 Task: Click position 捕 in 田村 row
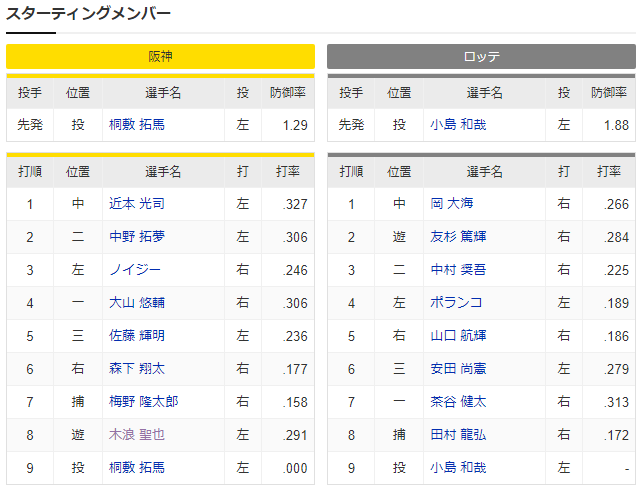pyautogui.click(x=399, y=435)
